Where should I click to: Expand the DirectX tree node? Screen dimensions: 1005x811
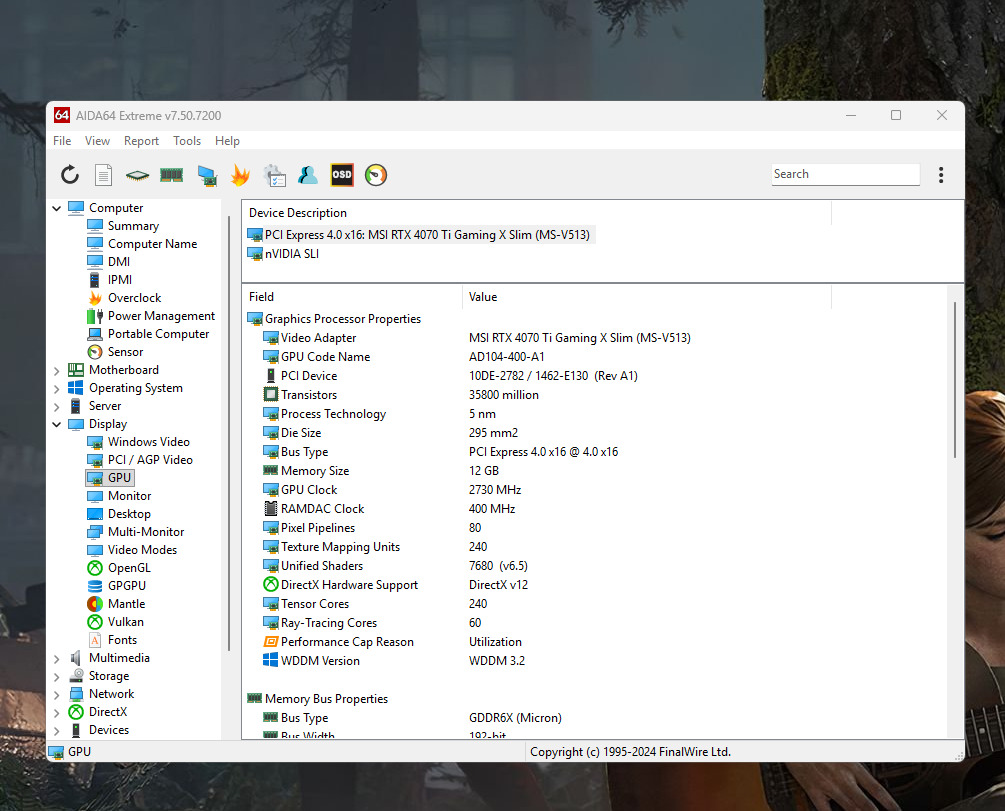56,712
